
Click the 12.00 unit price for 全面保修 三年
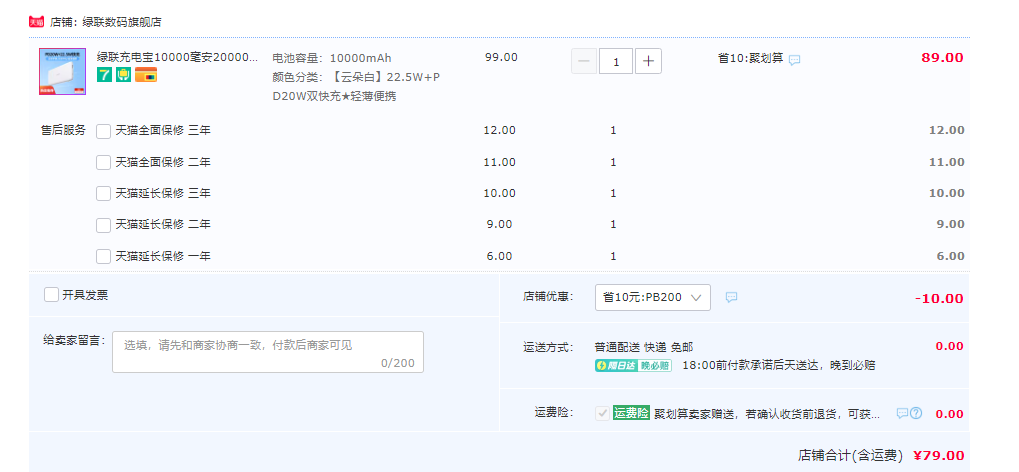tap(500, 130)
